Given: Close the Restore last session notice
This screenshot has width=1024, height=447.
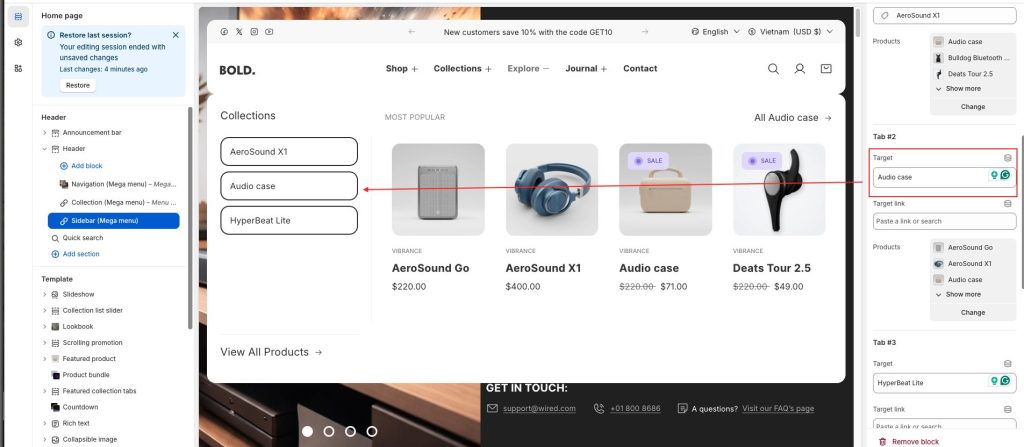Looking at the screenshot, I should point(176,35).
